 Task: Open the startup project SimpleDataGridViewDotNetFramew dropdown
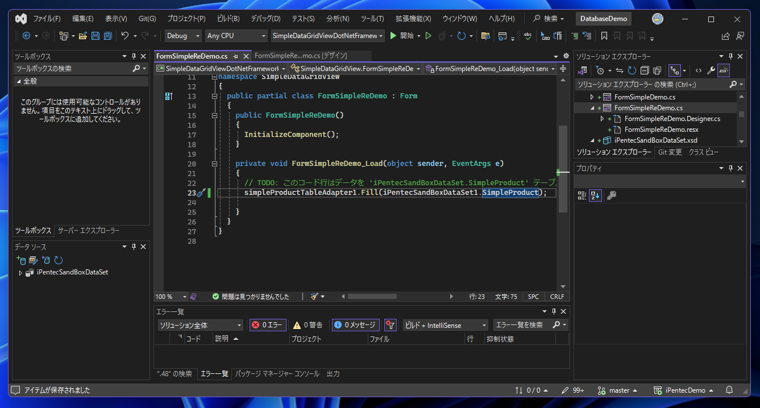tap(327, 36)
